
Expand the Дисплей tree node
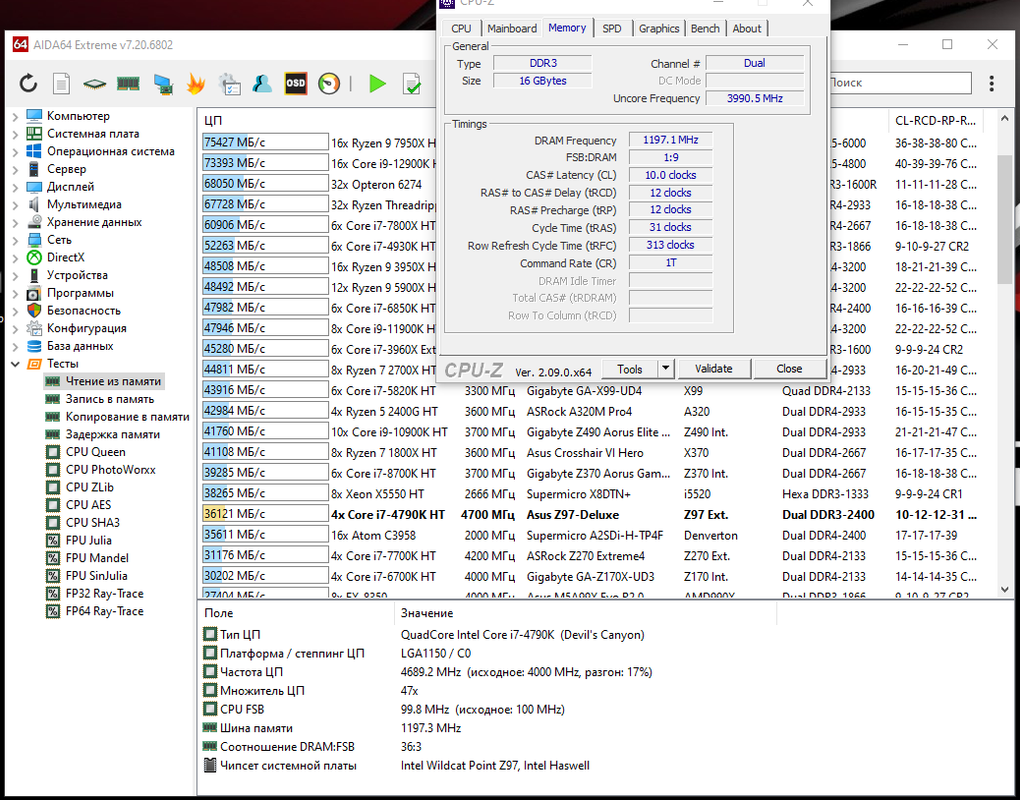coord(16,187)
